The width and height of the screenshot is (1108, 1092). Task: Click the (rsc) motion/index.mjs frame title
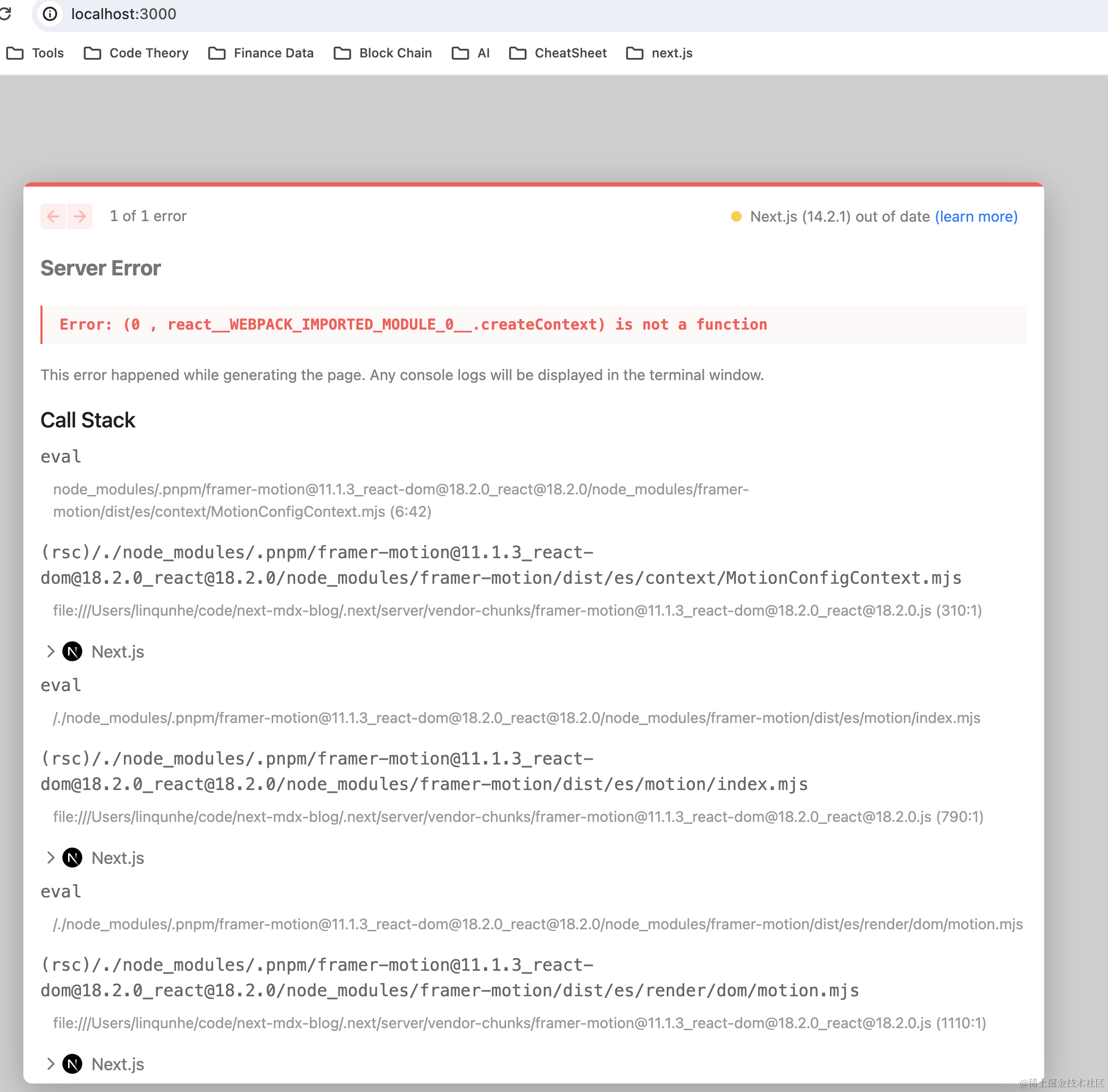(x=424, y=772)
